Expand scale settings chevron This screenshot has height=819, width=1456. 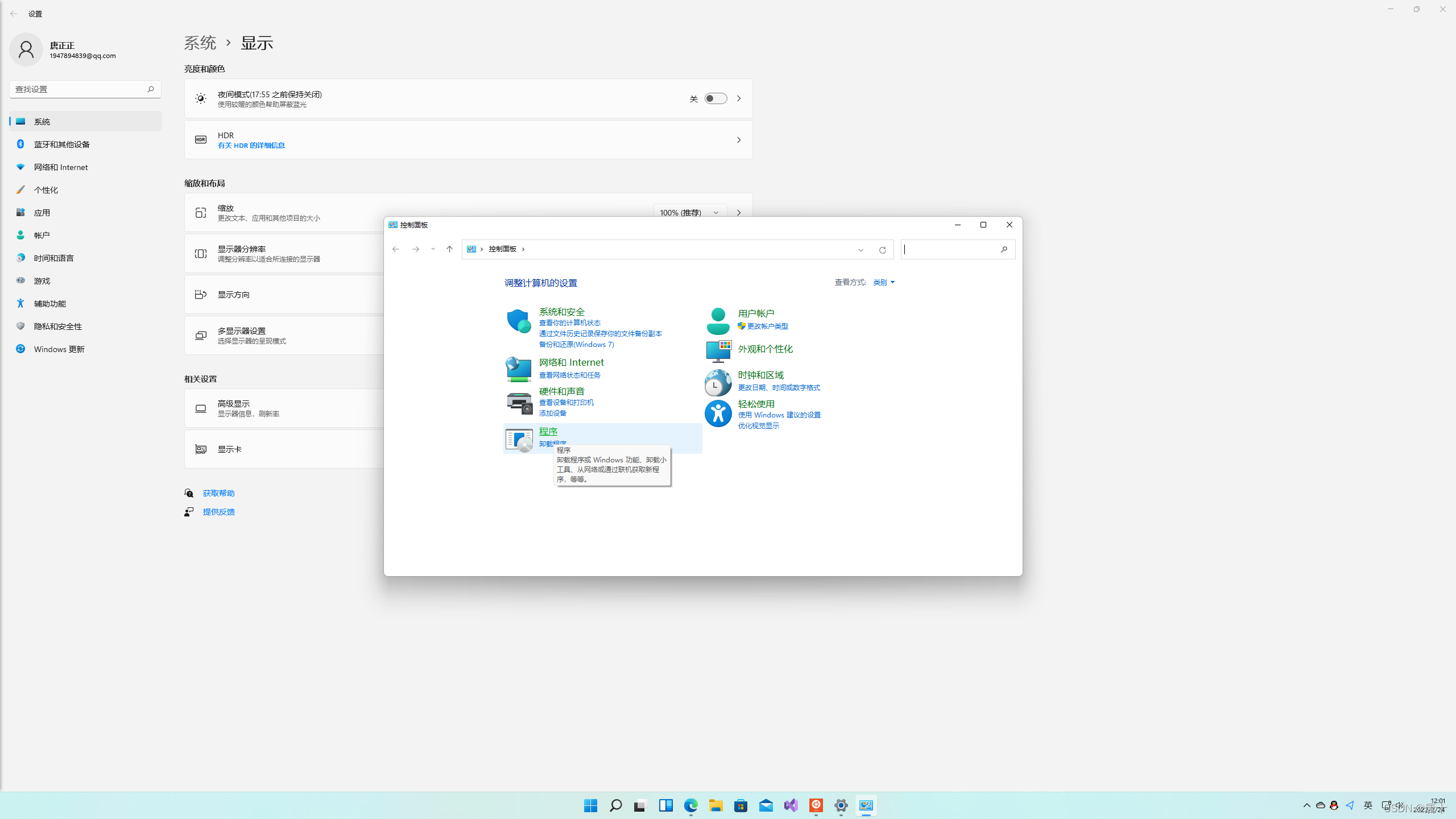pyautogui.click(x=739, y=213)
